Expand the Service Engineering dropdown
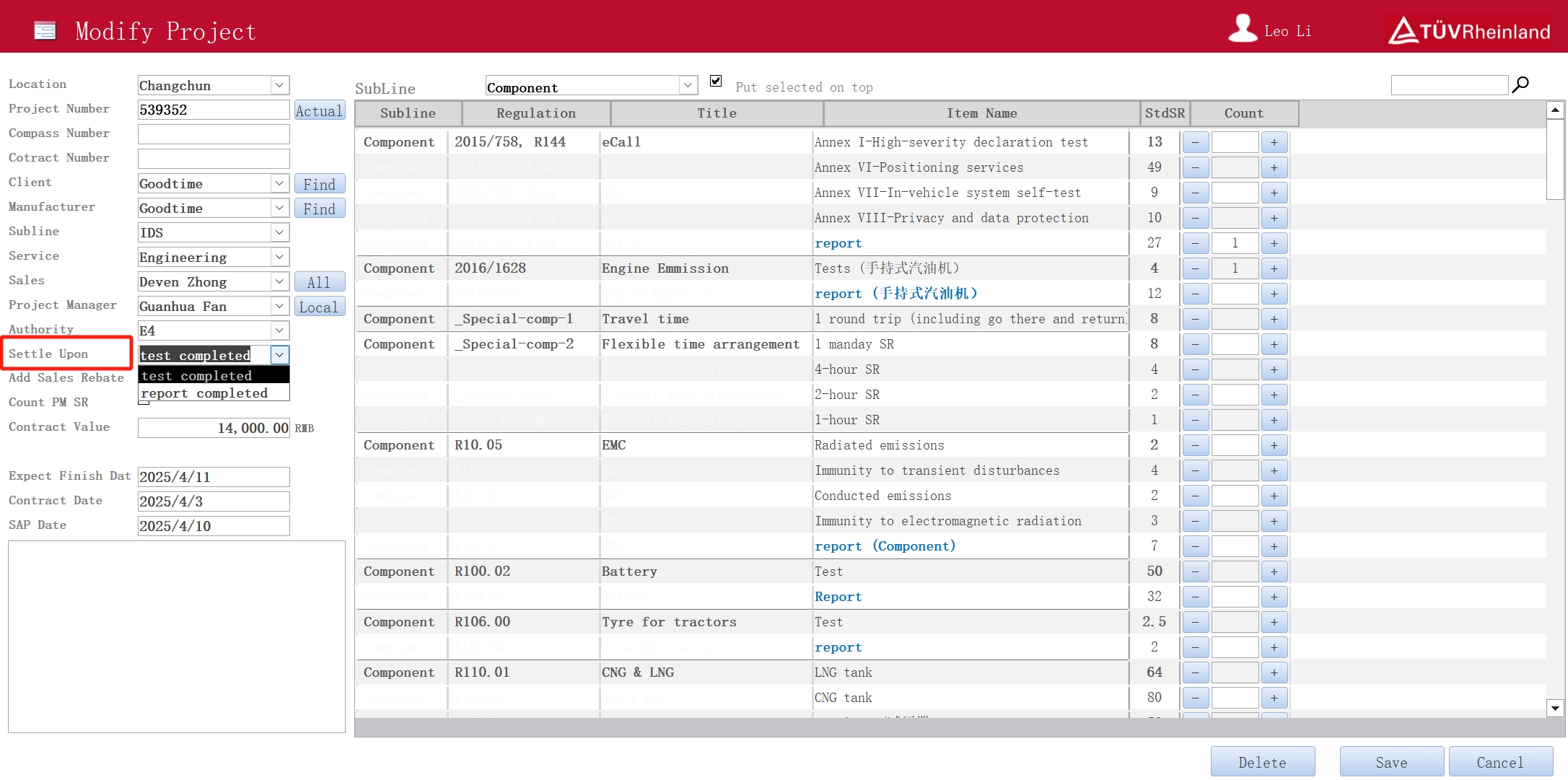Viewport: 1568px width, 780px height. (x=279, y=257)
